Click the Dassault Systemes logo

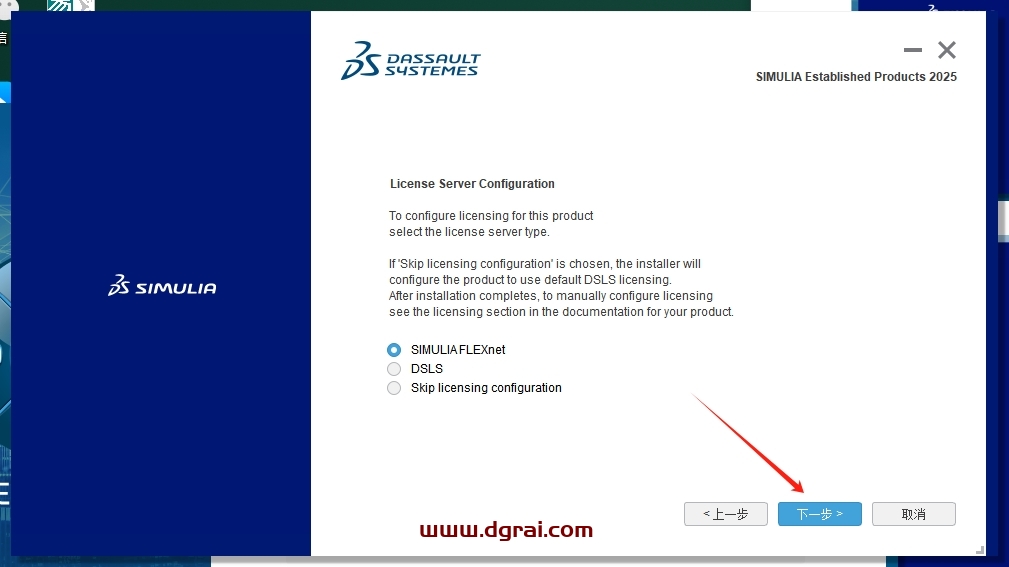[411, 61]
